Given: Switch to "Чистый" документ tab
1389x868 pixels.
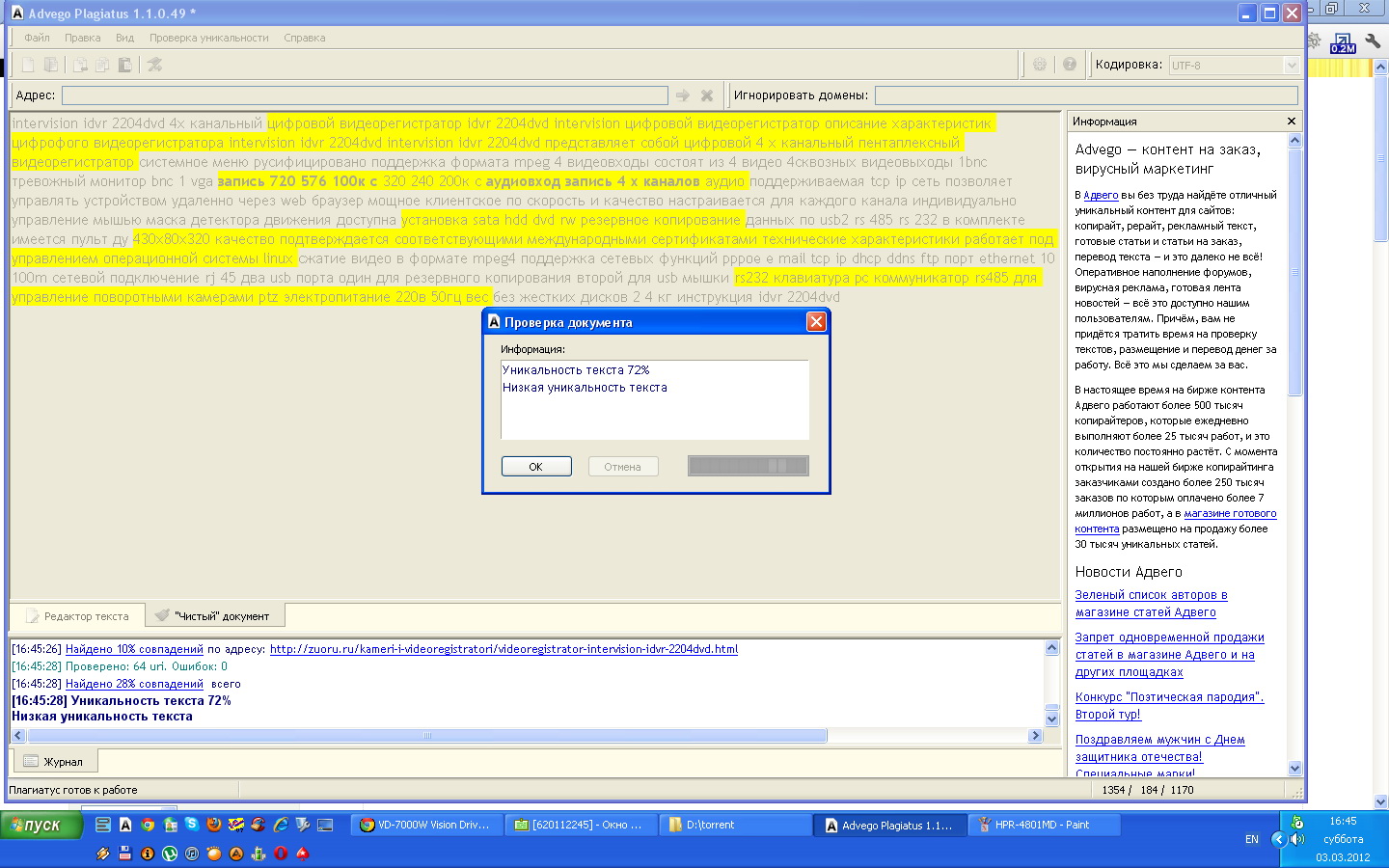Looking at the screenshot, I should point(215,615).
